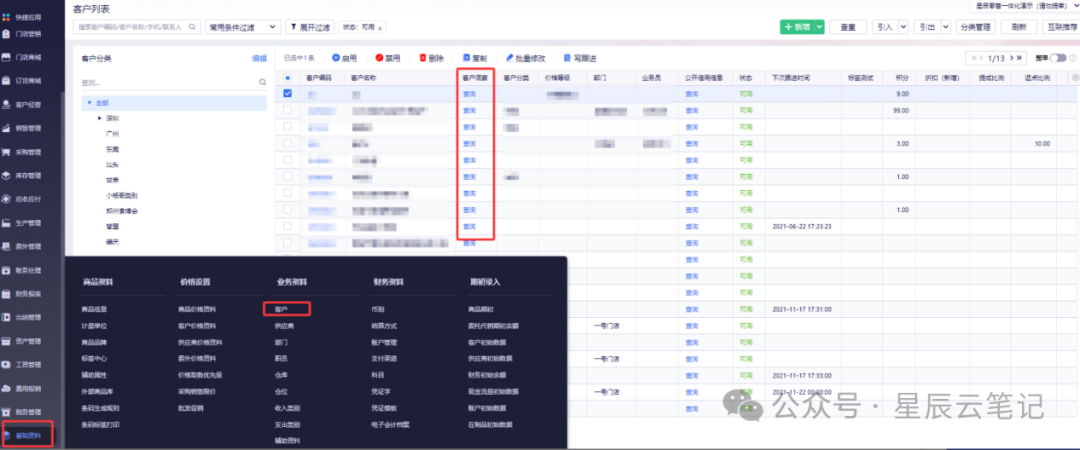The image size is (1080, 450).
Task: Open the 引入 dropdown arrow
Action: click(903, 27)
